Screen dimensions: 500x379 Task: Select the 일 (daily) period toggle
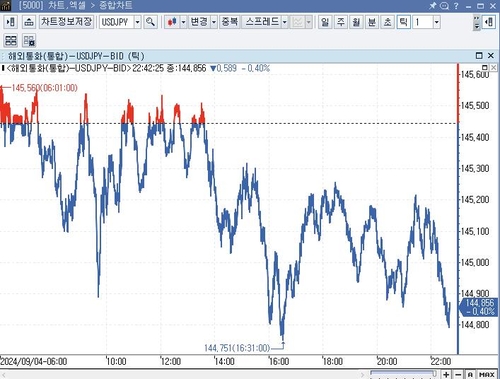pyautogui.click(x=325, y=22)
